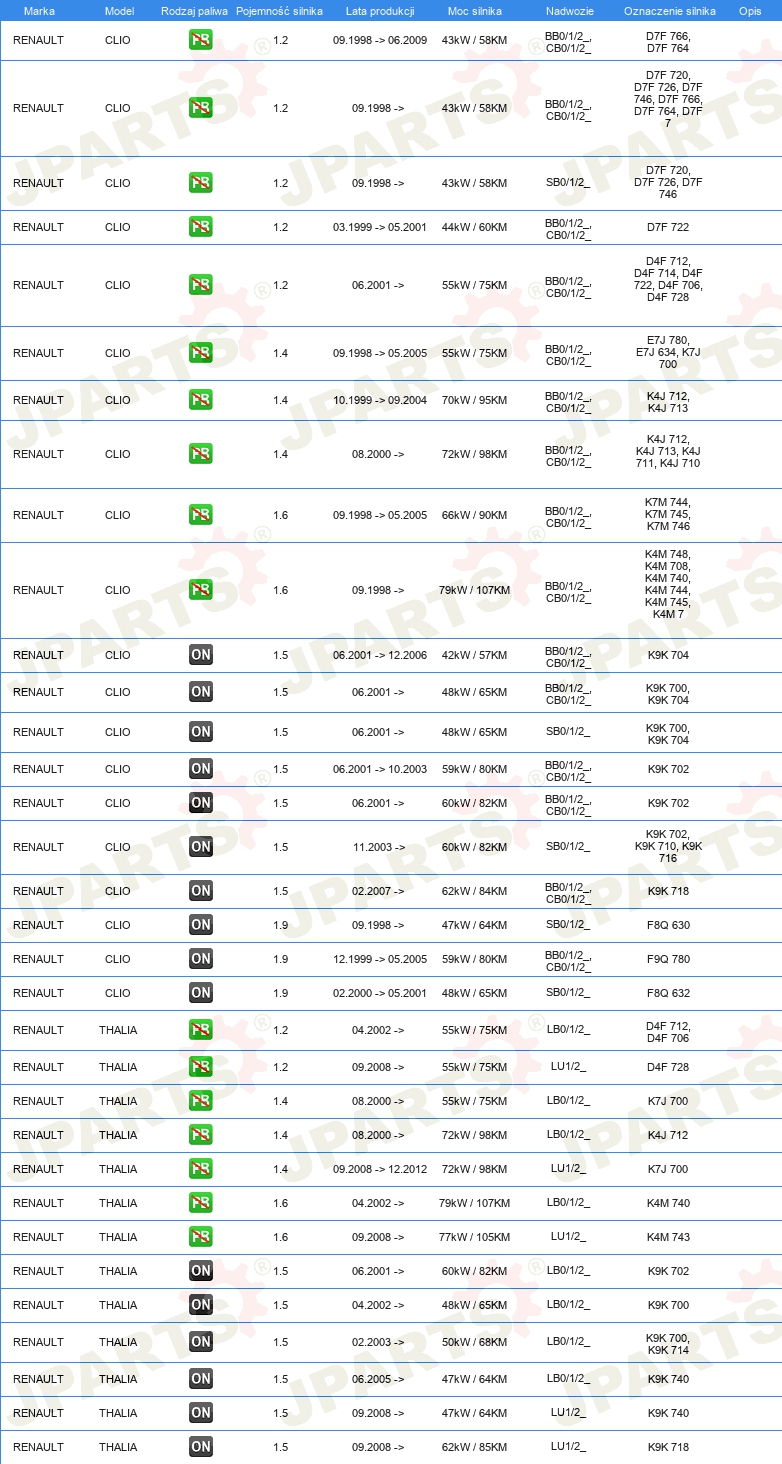Viewport: 782px width, 1464px height.
Task: Click petrol icon in Clio D7F 722 row
Action: coord(200,227)
